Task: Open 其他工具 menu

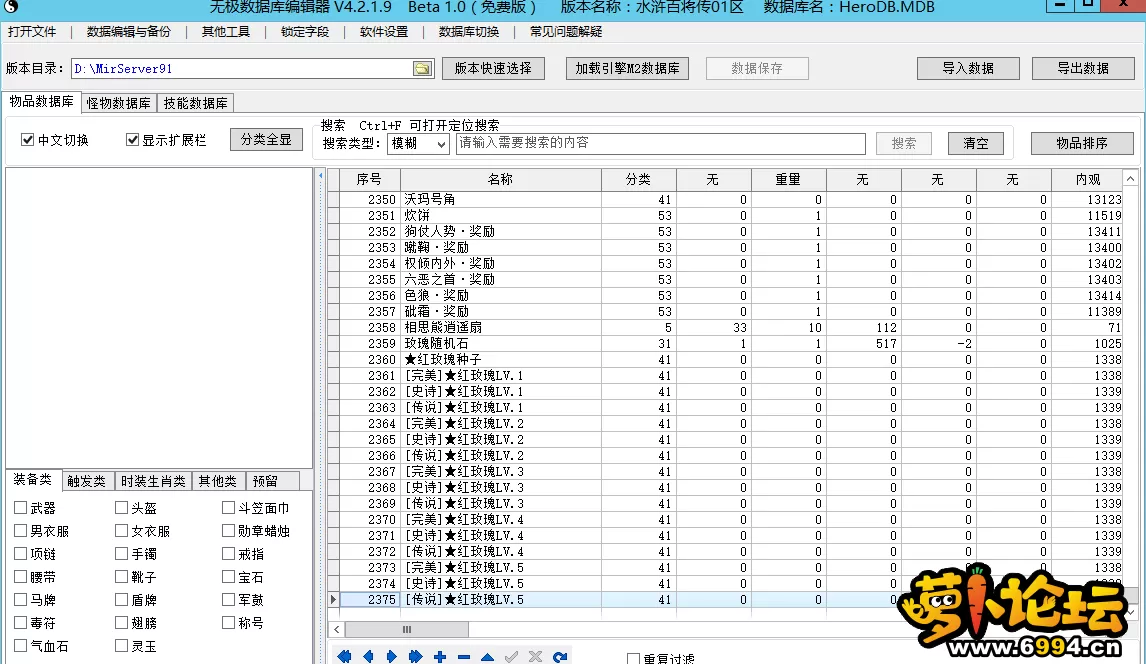Action: coord(226,32)
